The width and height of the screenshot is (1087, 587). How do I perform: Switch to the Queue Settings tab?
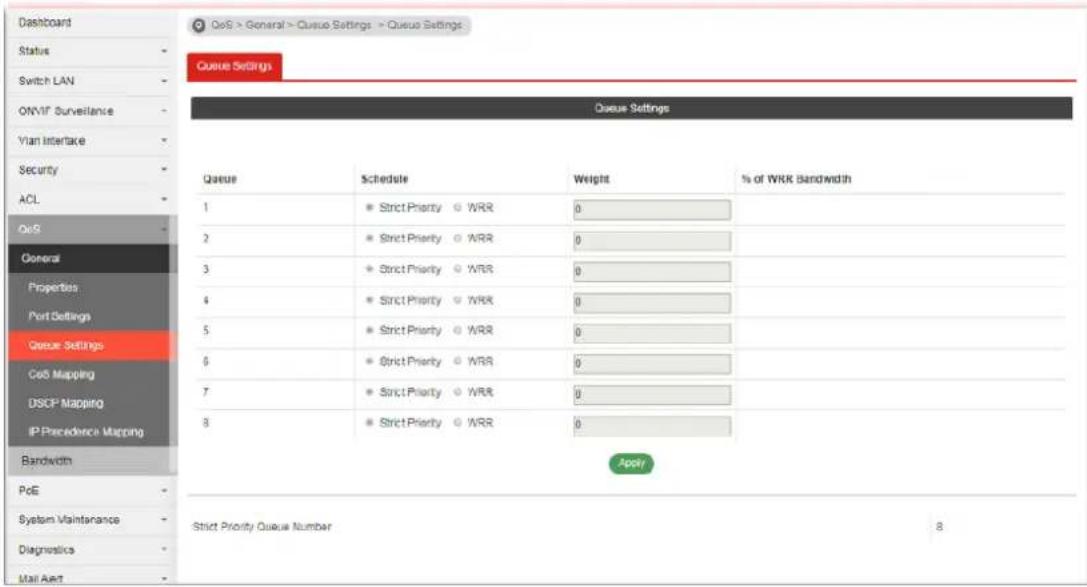[234, 67]
